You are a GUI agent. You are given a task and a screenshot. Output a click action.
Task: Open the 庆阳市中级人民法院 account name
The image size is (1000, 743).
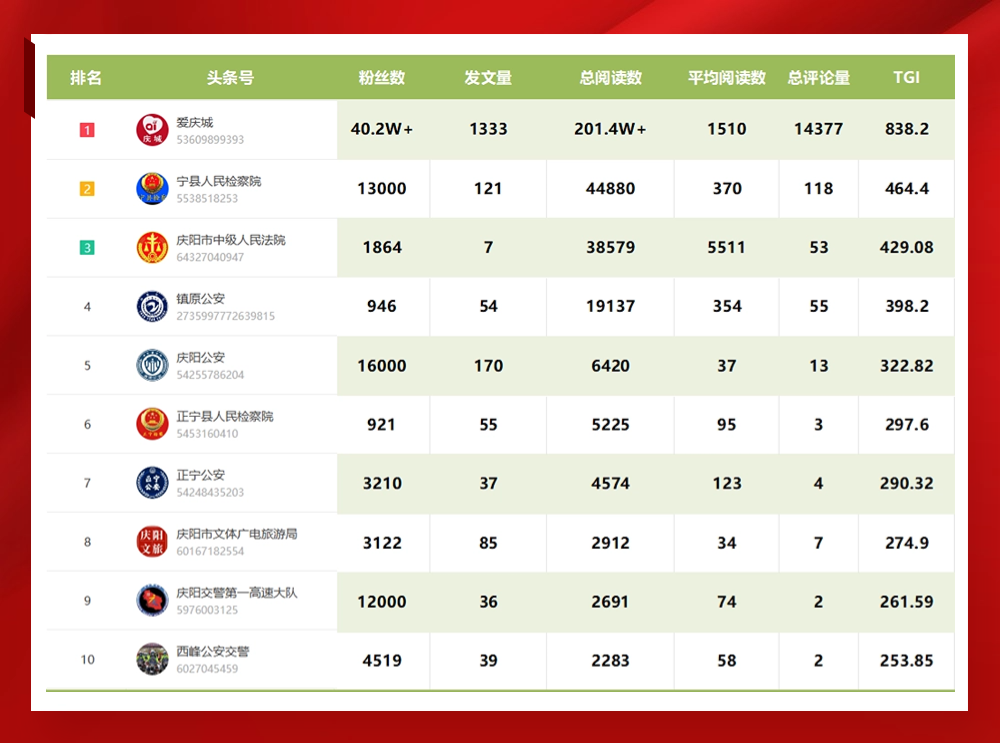(231, 240)
